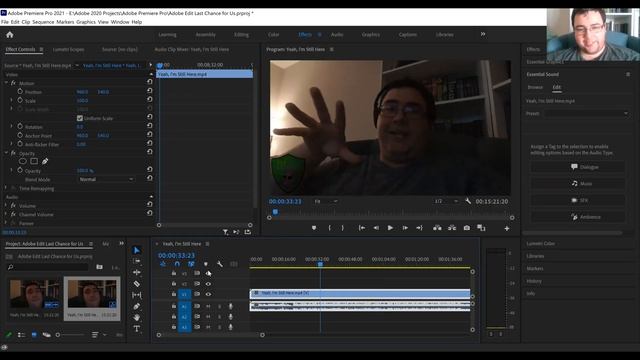
Task: Assign the Music audio type
Action: pyautogui.click(x=577, y=184)
